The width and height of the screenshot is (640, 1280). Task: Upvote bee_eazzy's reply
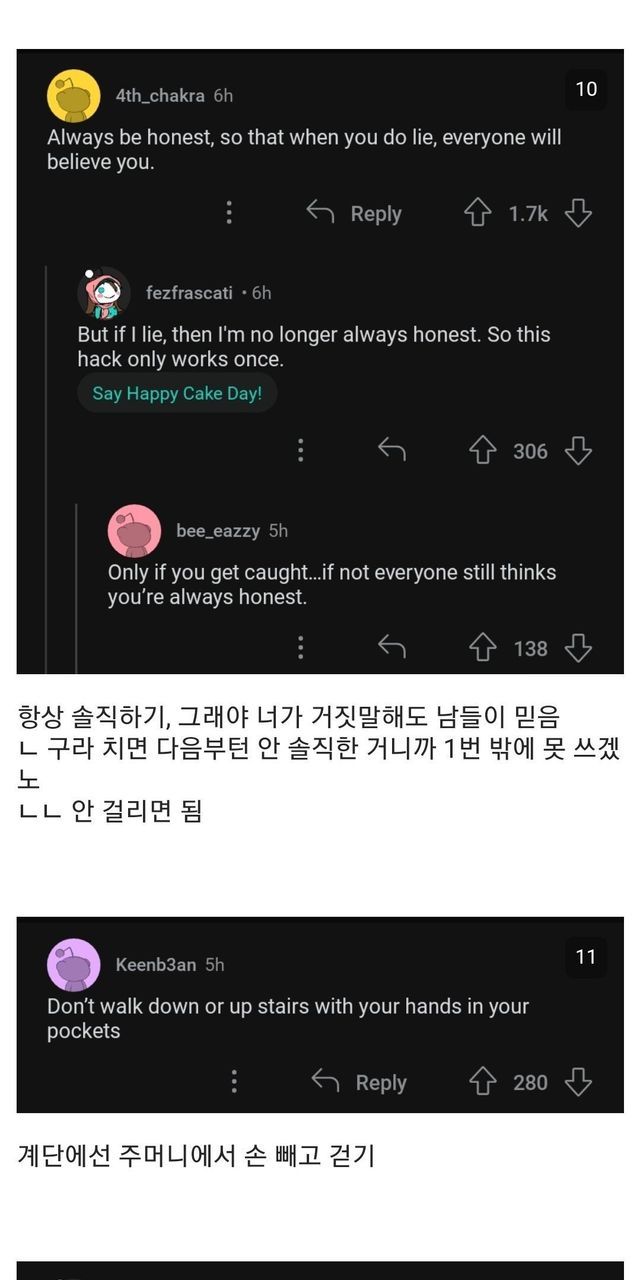coord(483,648)
